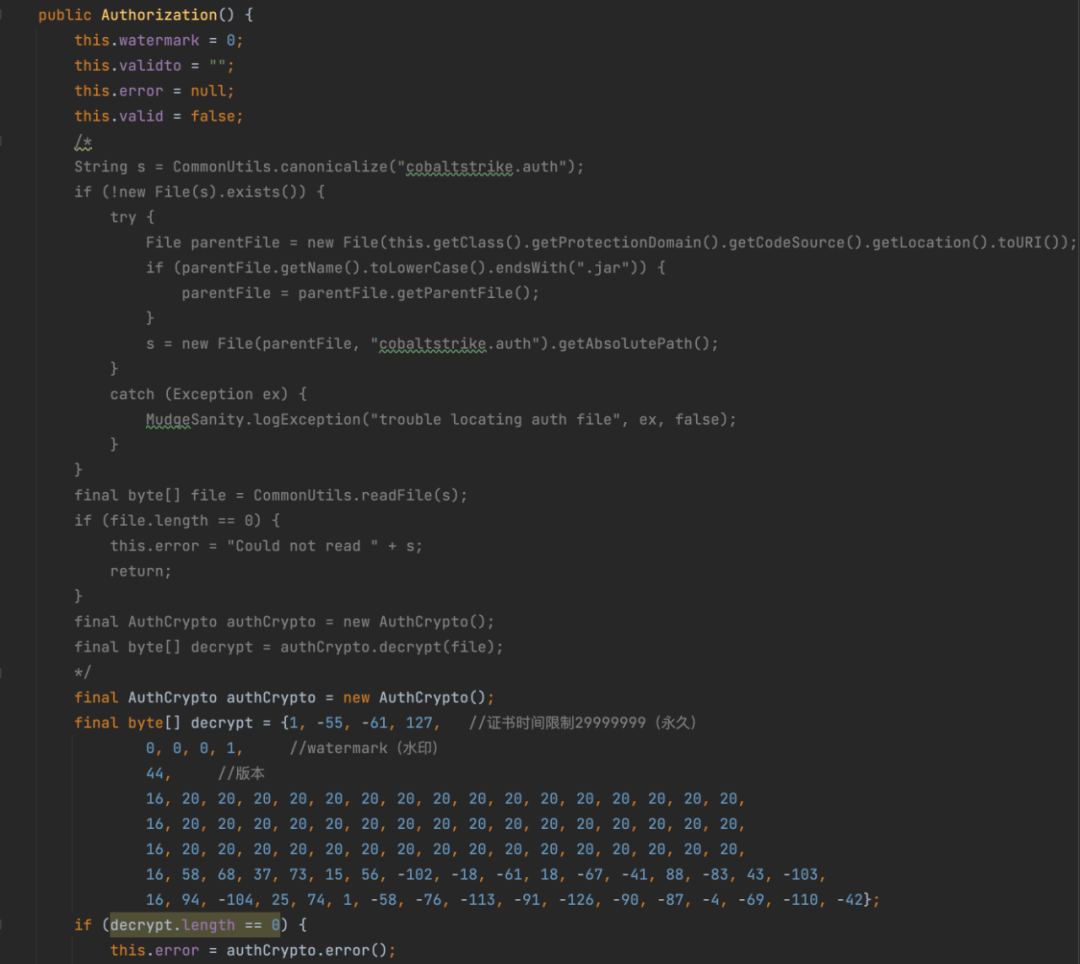Click value "-103" at row end

click(x=800, y=875)
